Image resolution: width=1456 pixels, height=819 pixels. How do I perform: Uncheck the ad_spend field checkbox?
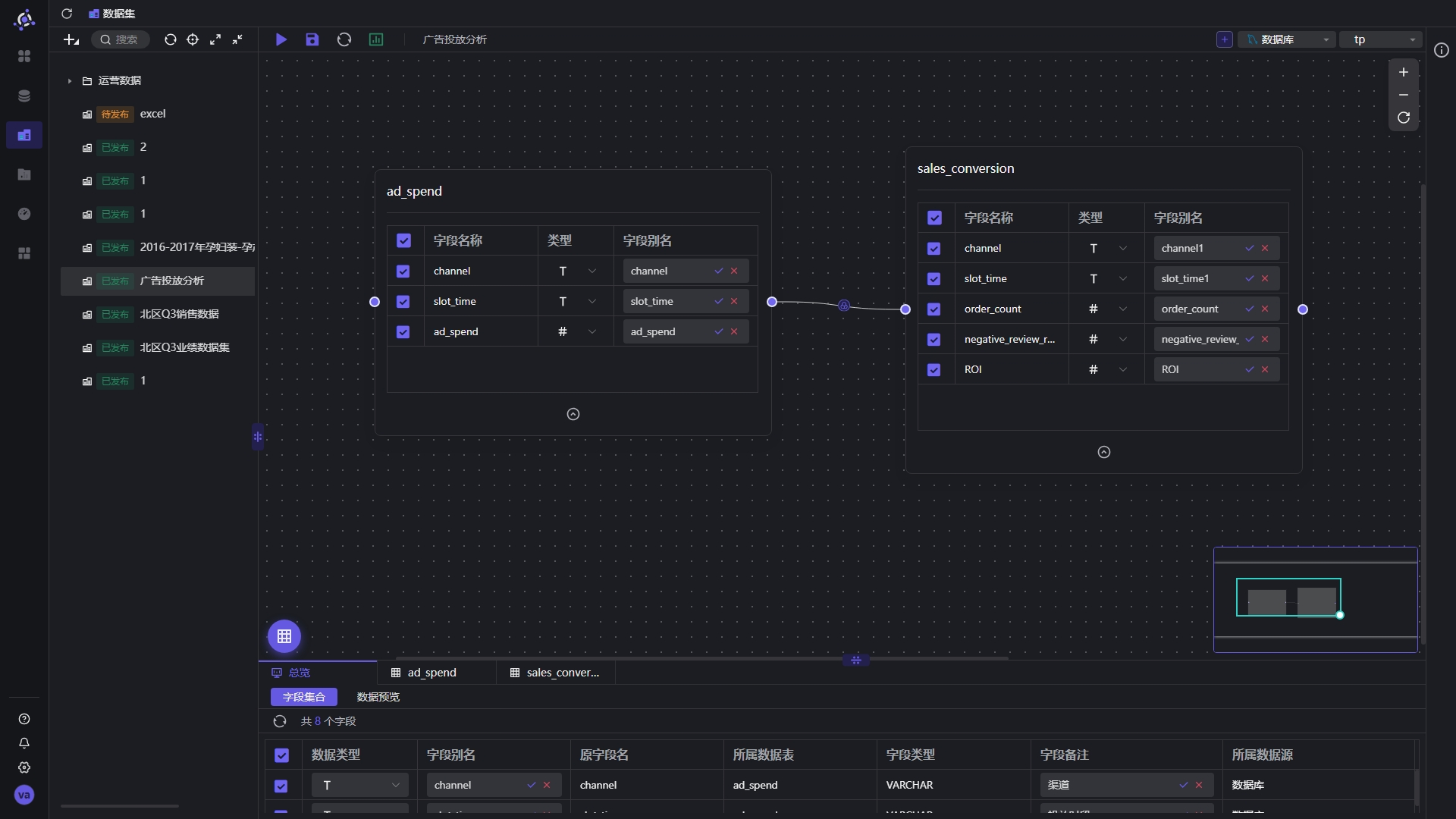[403, 331]
